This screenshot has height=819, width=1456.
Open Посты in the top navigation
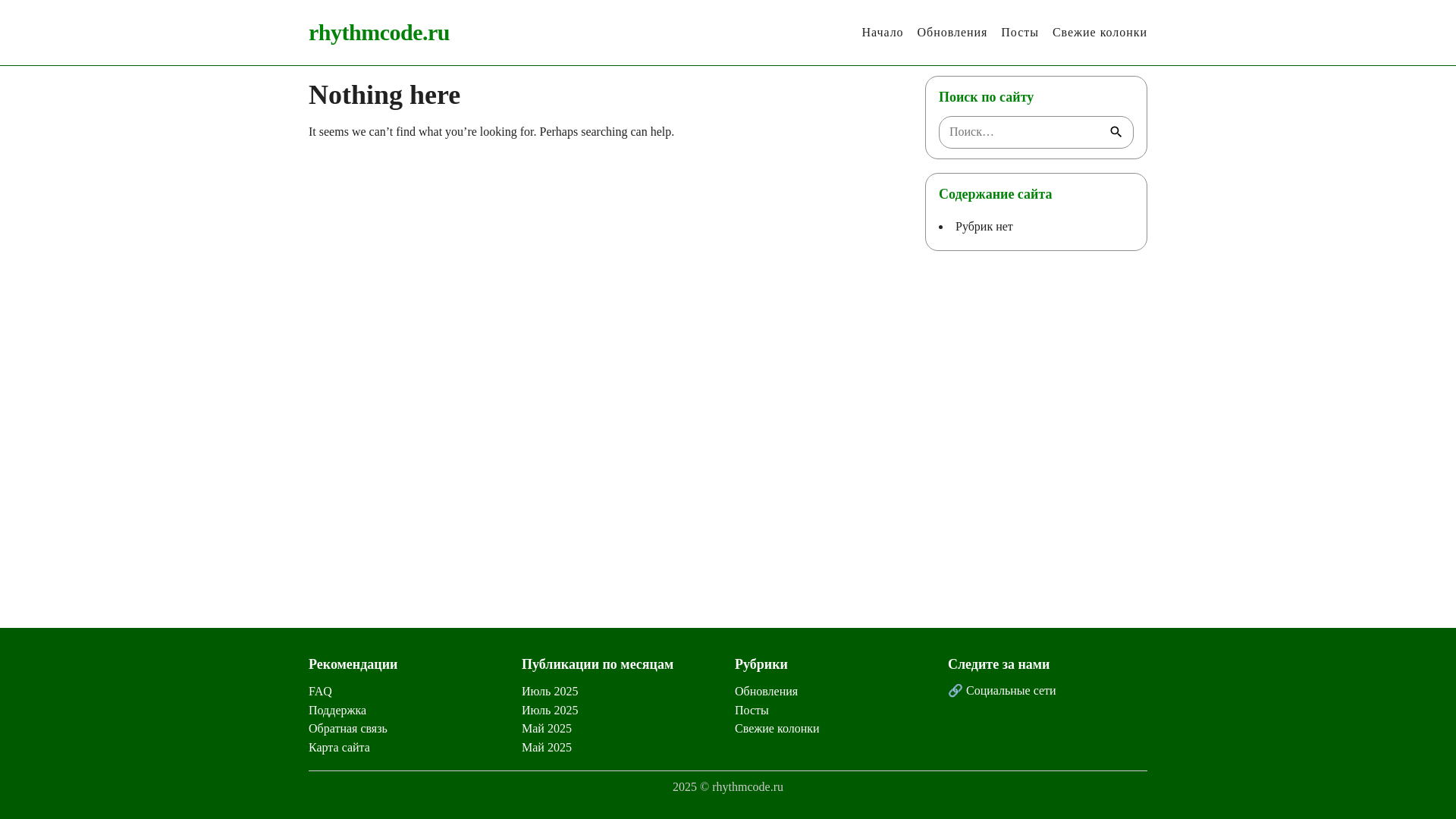coord(1019,33)
